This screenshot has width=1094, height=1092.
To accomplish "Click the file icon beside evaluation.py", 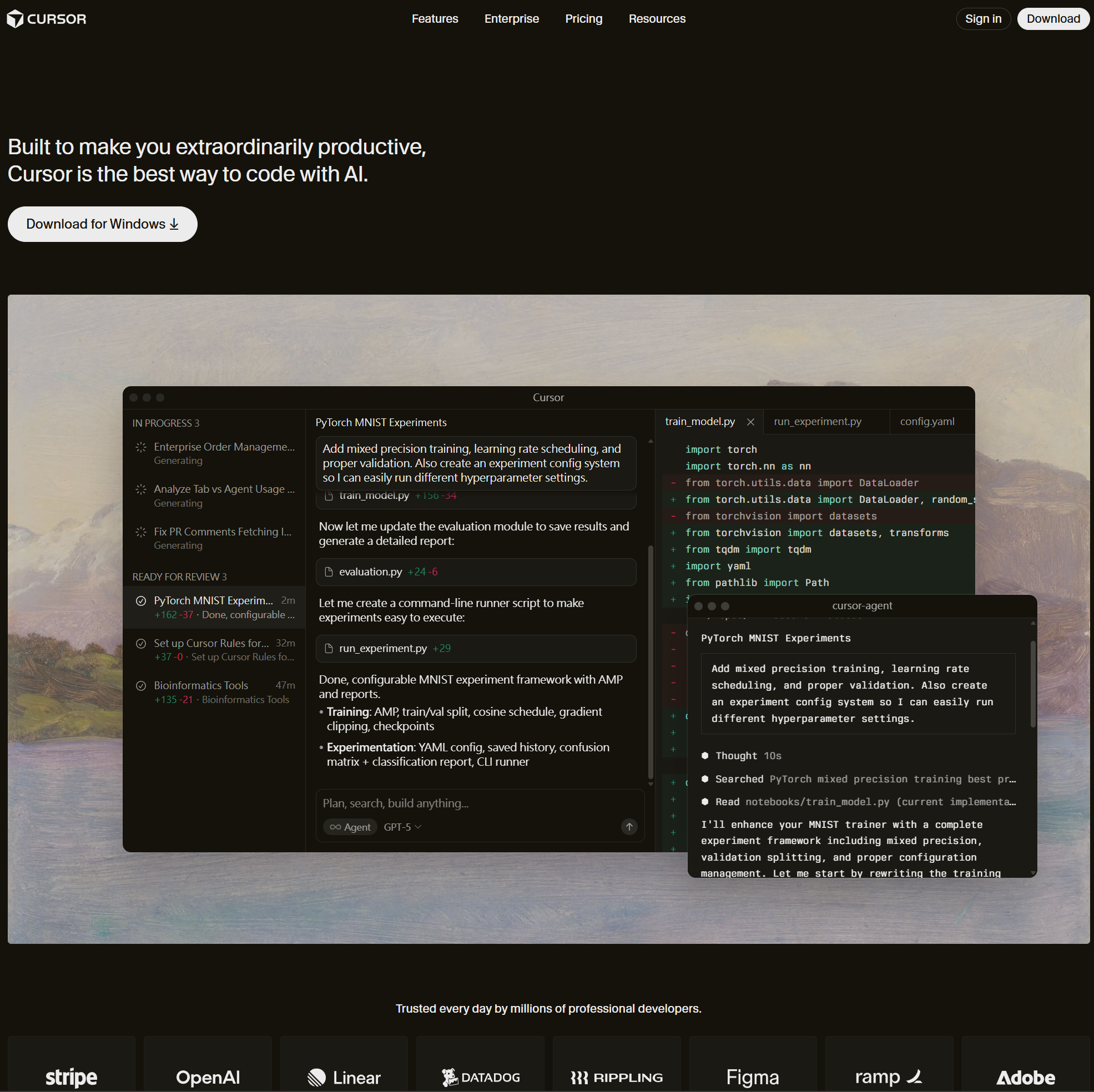I will (x=329, y=572).
